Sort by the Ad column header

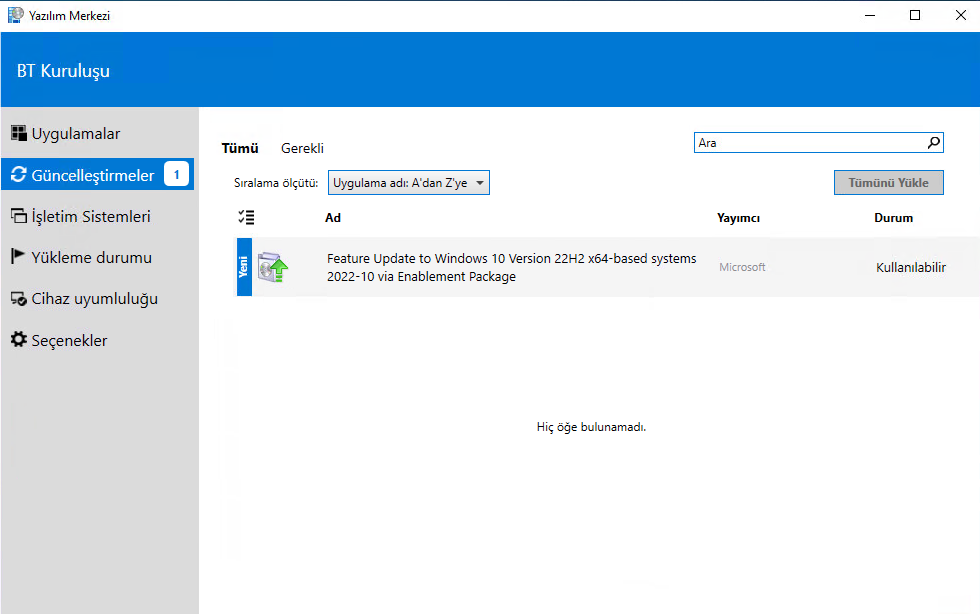[x=333, y=218]
